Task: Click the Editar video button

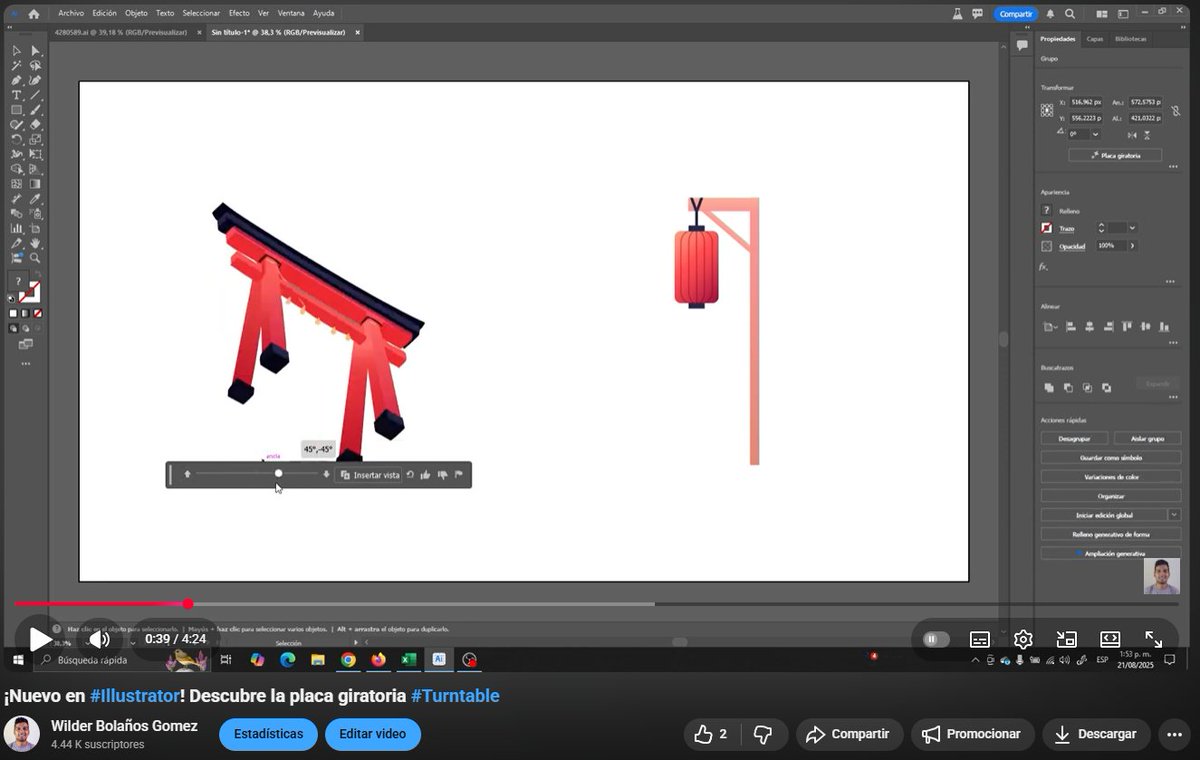Action: click(372, 734)
